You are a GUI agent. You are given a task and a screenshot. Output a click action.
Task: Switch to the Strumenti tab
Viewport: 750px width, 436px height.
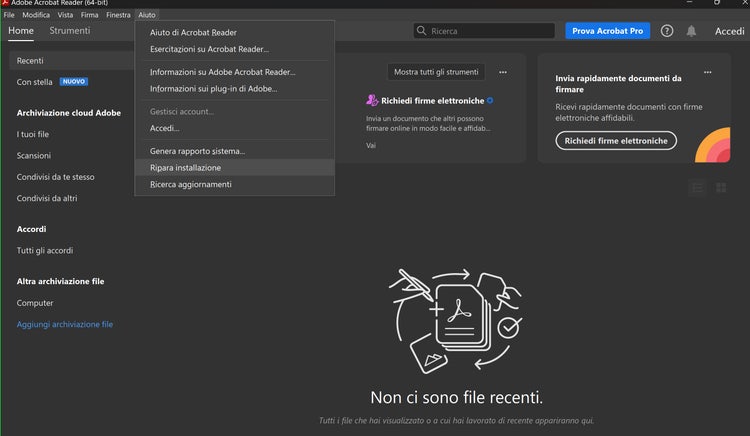(x=70, y=31)
